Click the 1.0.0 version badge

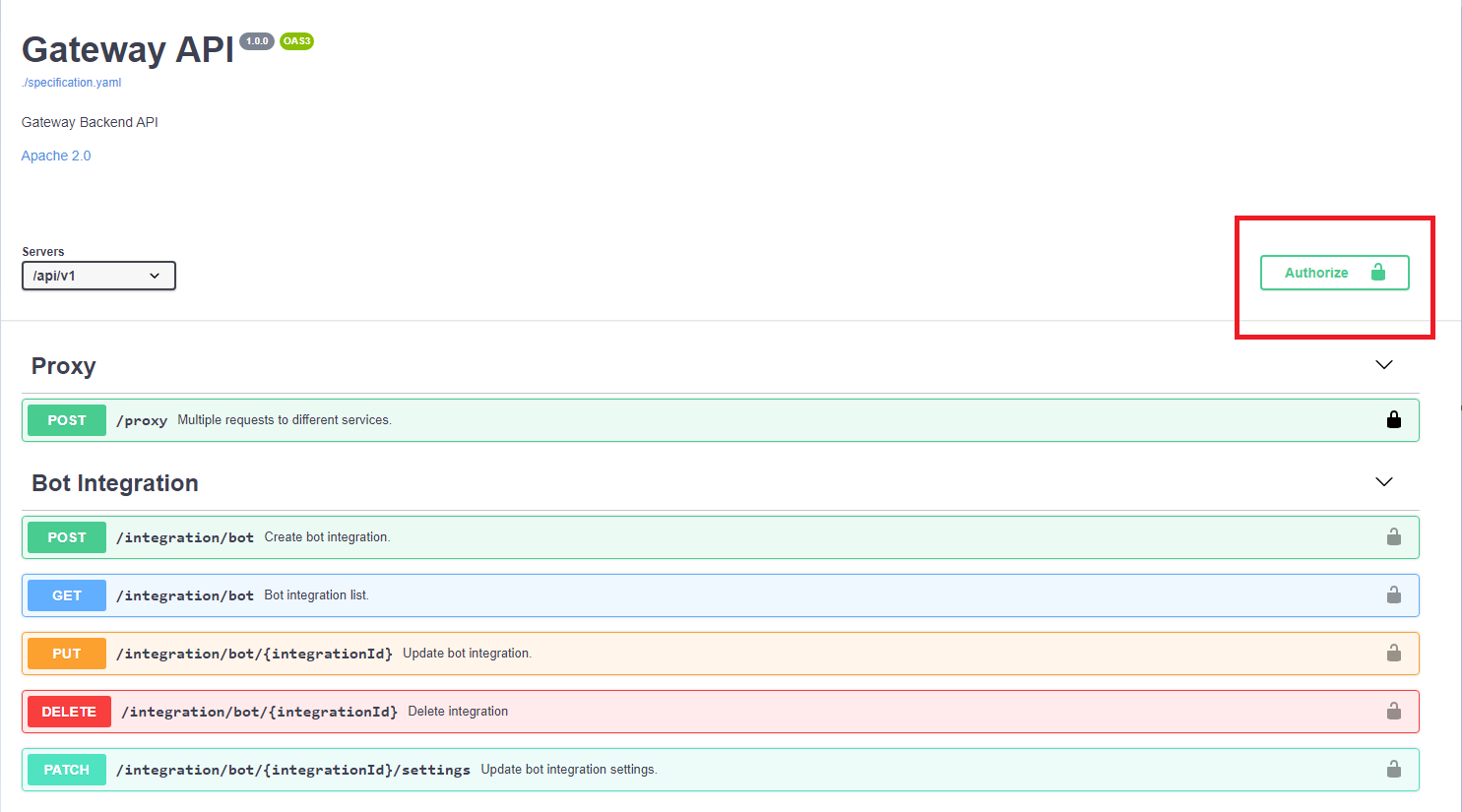click(257, 41)
